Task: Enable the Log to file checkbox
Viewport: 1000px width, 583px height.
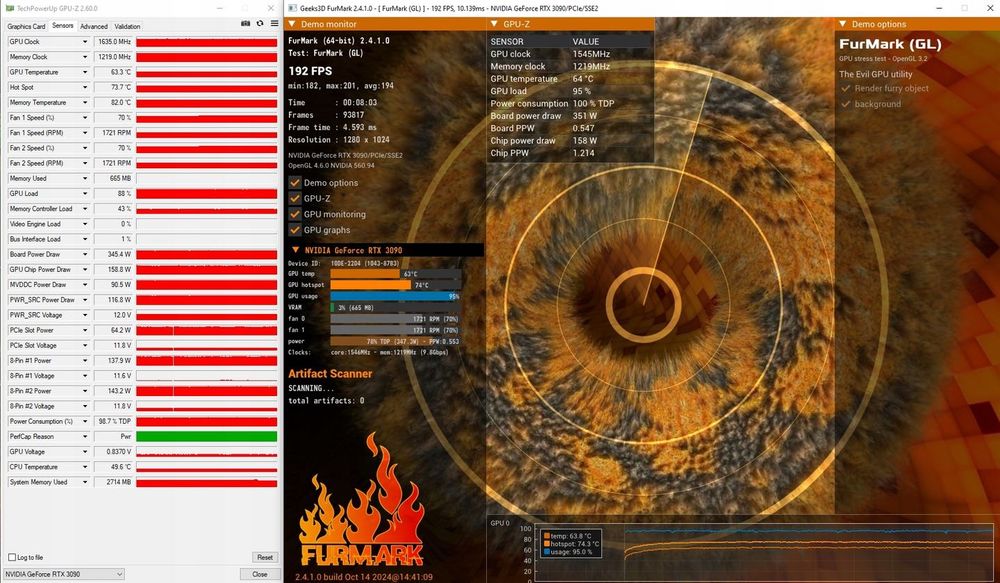Action: [11, 557]
